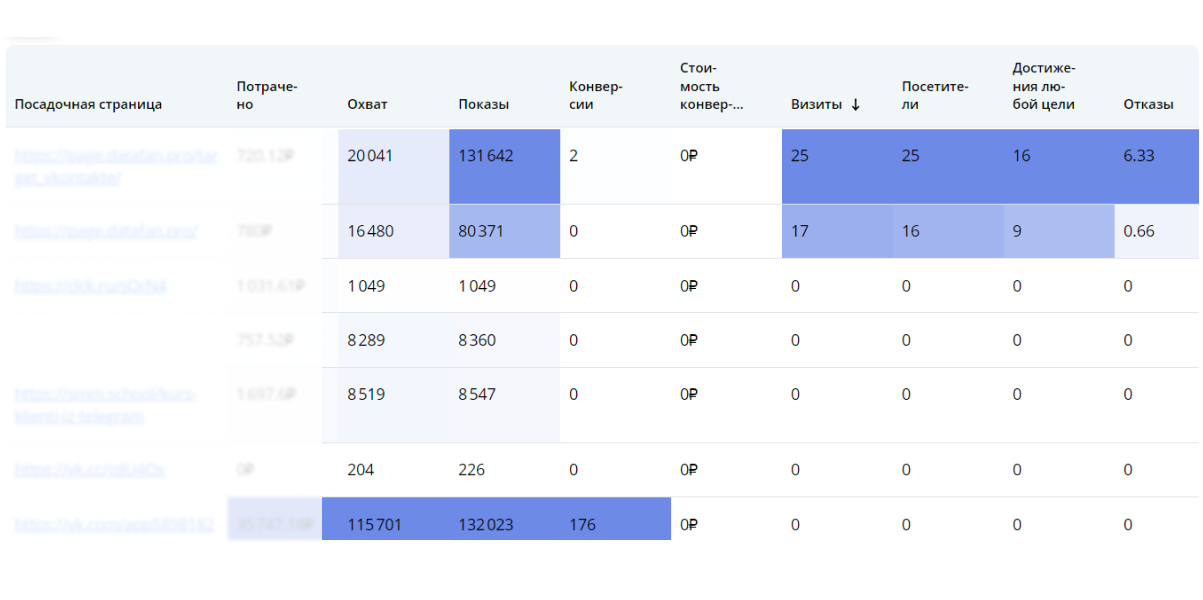Viewport: 1203px width, 600px height.
Task: Sort the table by Охват column
Action: tap(367, 105)
